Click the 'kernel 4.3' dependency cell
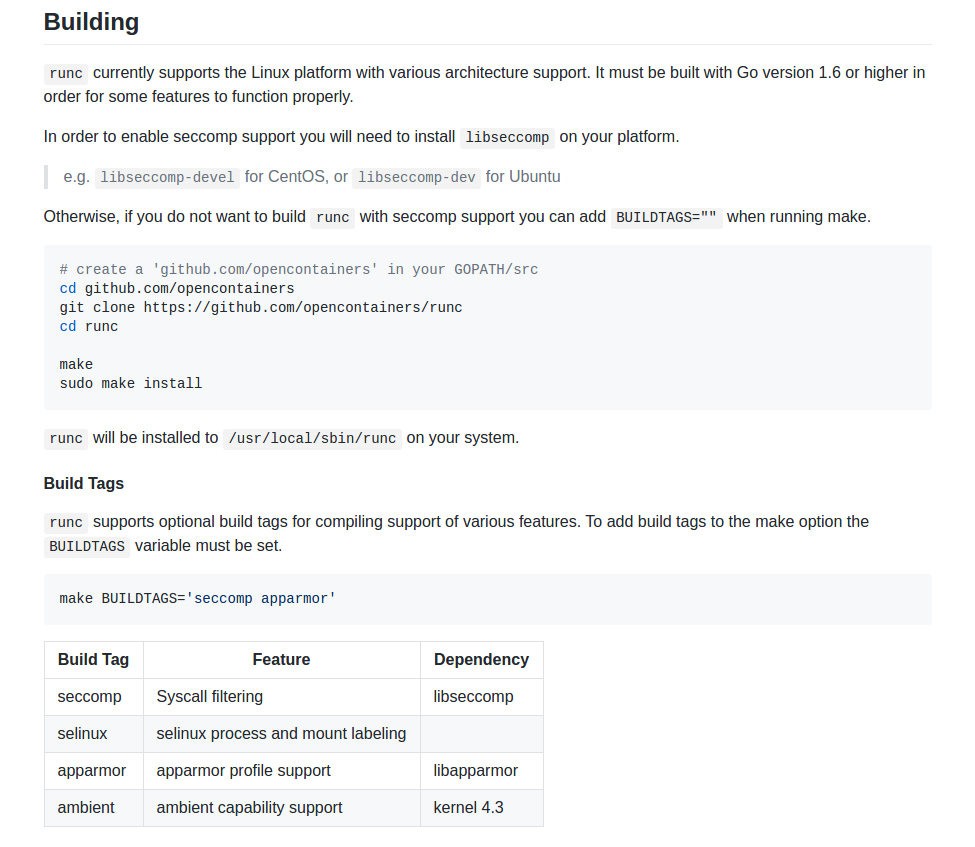The width and height of the screenshot is (975, 847). pos(482,808)
